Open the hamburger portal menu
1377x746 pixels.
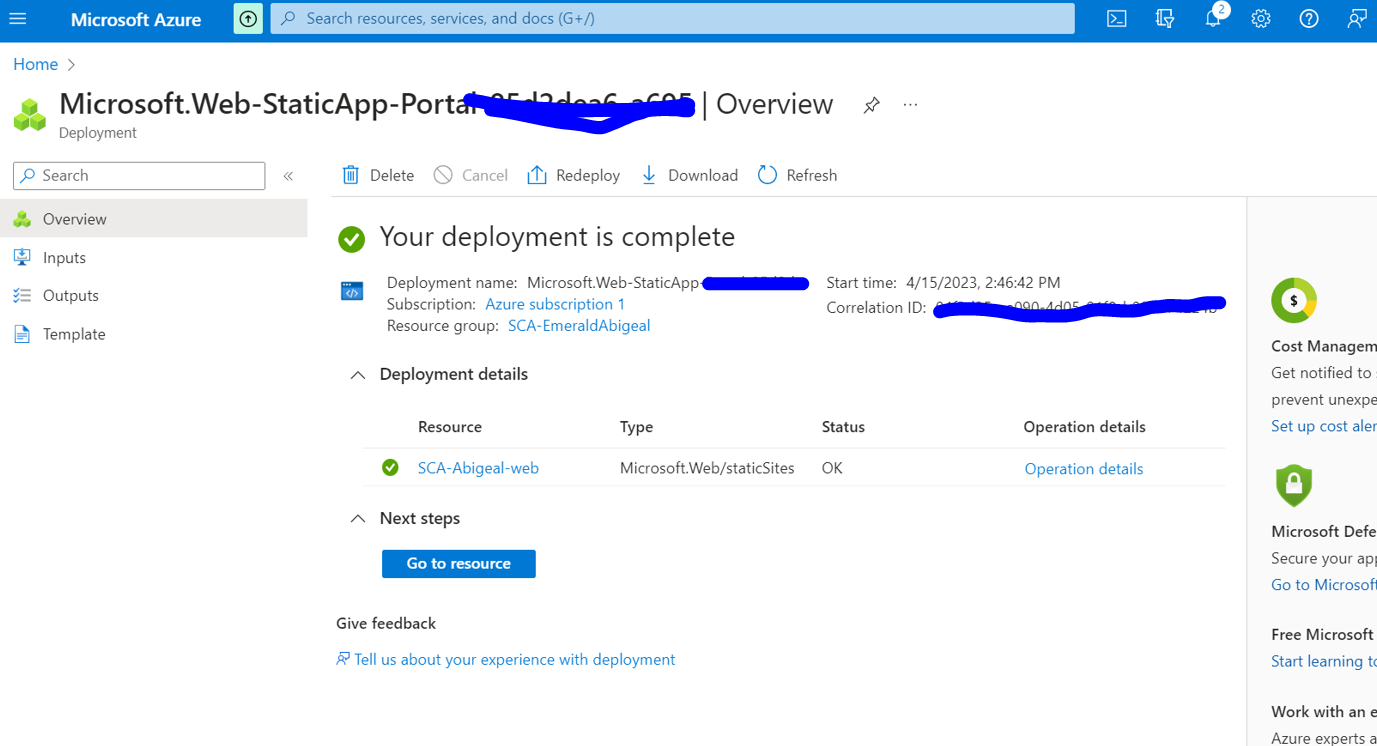tap(18, 19)
